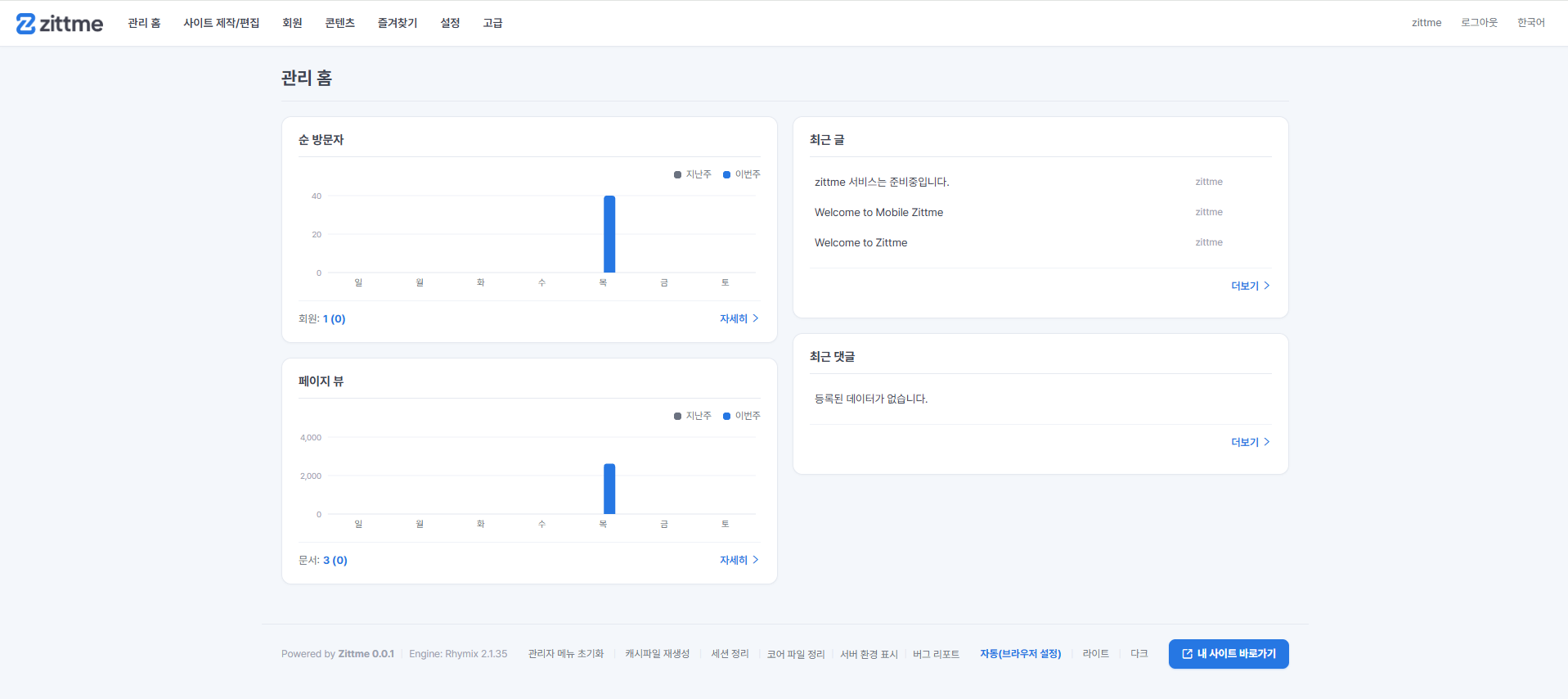
Task: Click 내 사이트 바로가기 external link button
Action: (x=1229, y=654)
